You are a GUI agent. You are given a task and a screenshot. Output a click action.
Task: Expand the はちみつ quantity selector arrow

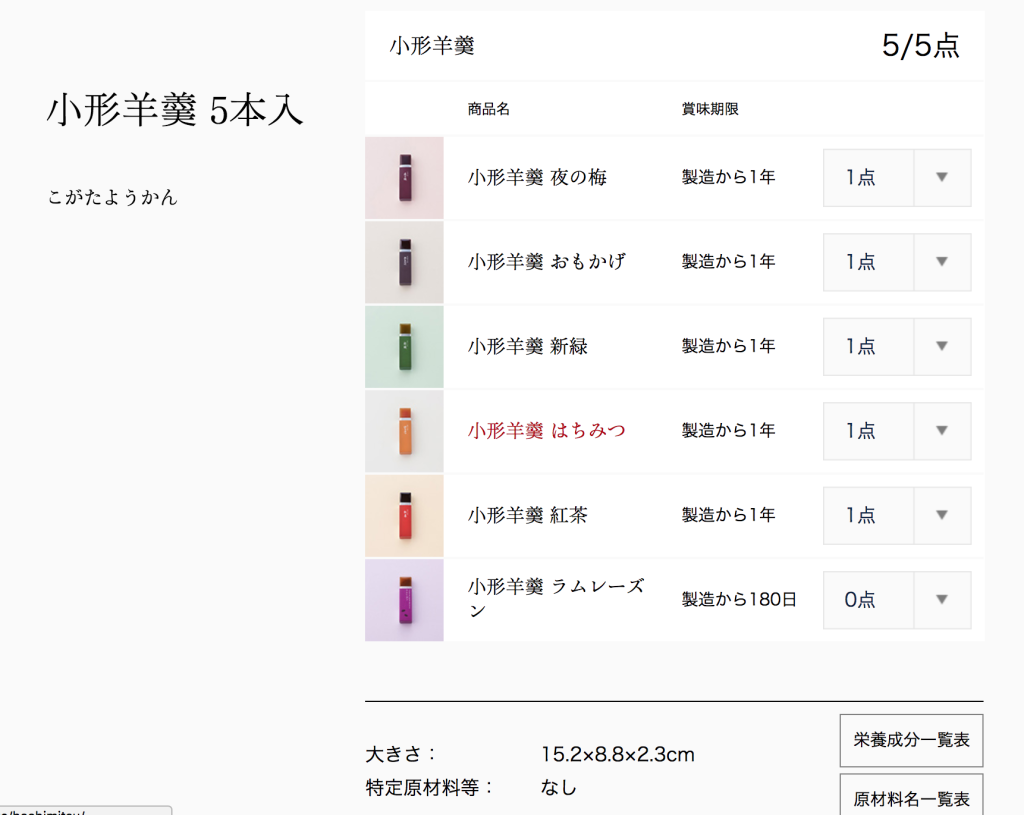[941, 431]
